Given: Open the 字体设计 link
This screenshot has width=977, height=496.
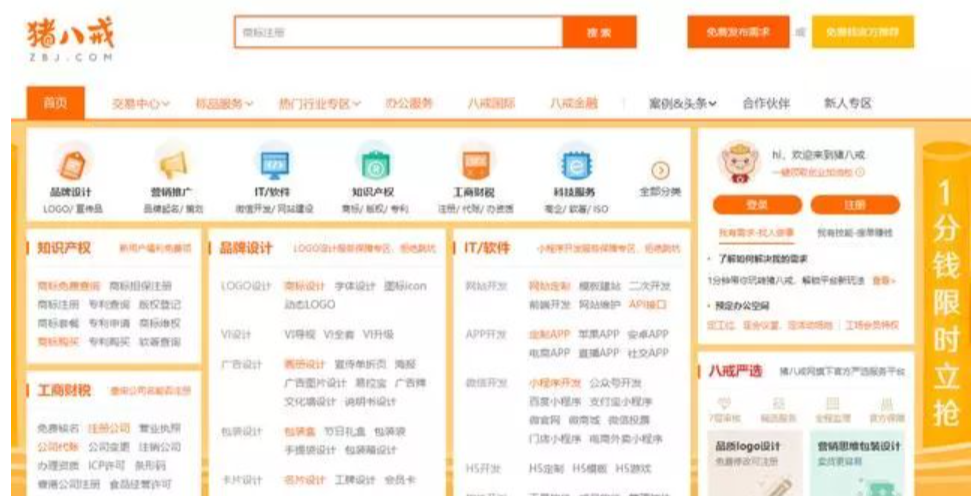Looking at the screenshot, I should [355, 286].
